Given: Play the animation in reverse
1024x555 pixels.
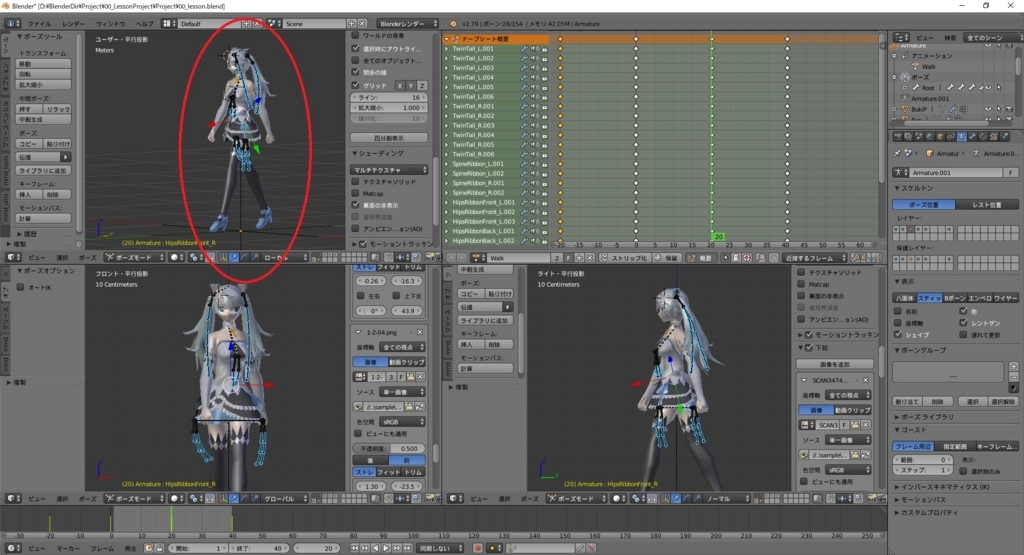Looking at the screenshot, I should coord(376,548).
